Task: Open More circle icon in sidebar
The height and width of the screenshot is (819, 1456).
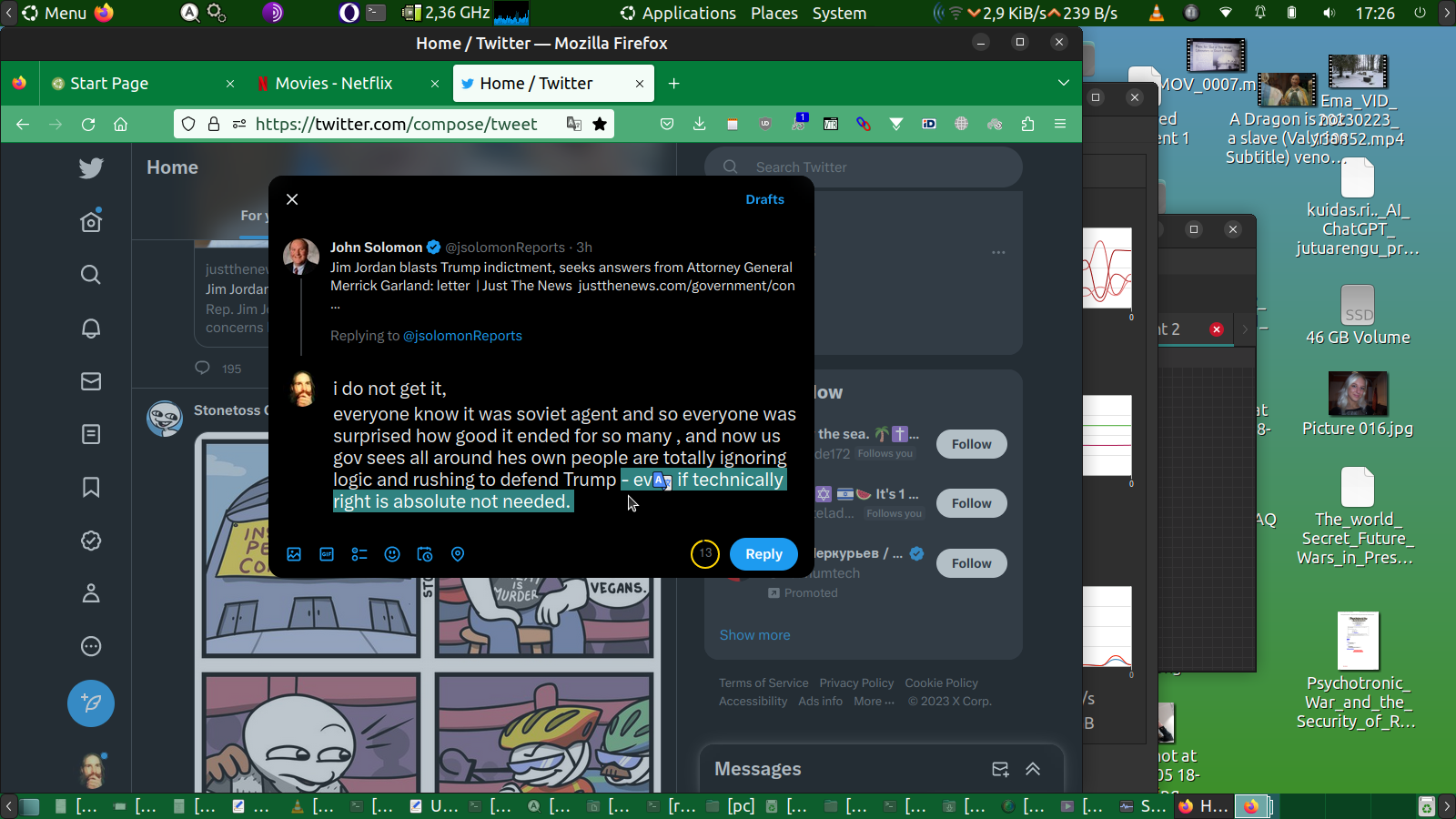Action: (x=91, y=647)
